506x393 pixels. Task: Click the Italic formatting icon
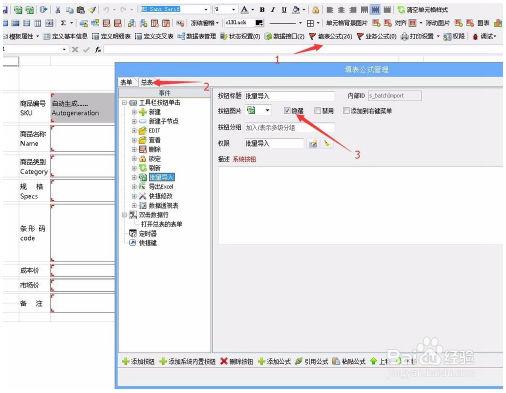(273, 10)
